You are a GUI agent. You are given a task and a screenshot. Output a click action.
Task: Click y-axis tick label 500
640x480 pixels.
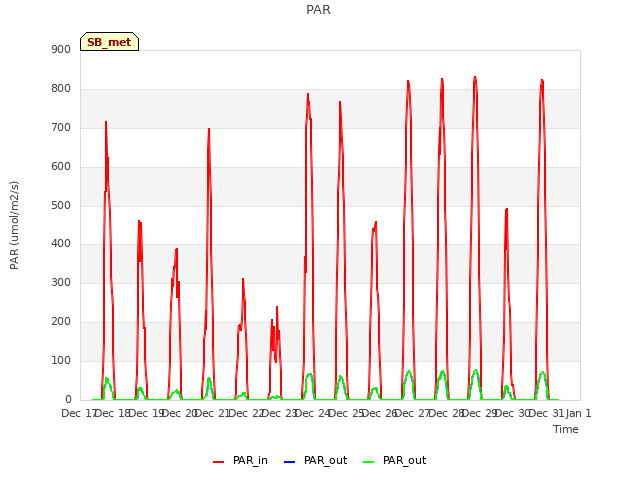tap(61, 205)
